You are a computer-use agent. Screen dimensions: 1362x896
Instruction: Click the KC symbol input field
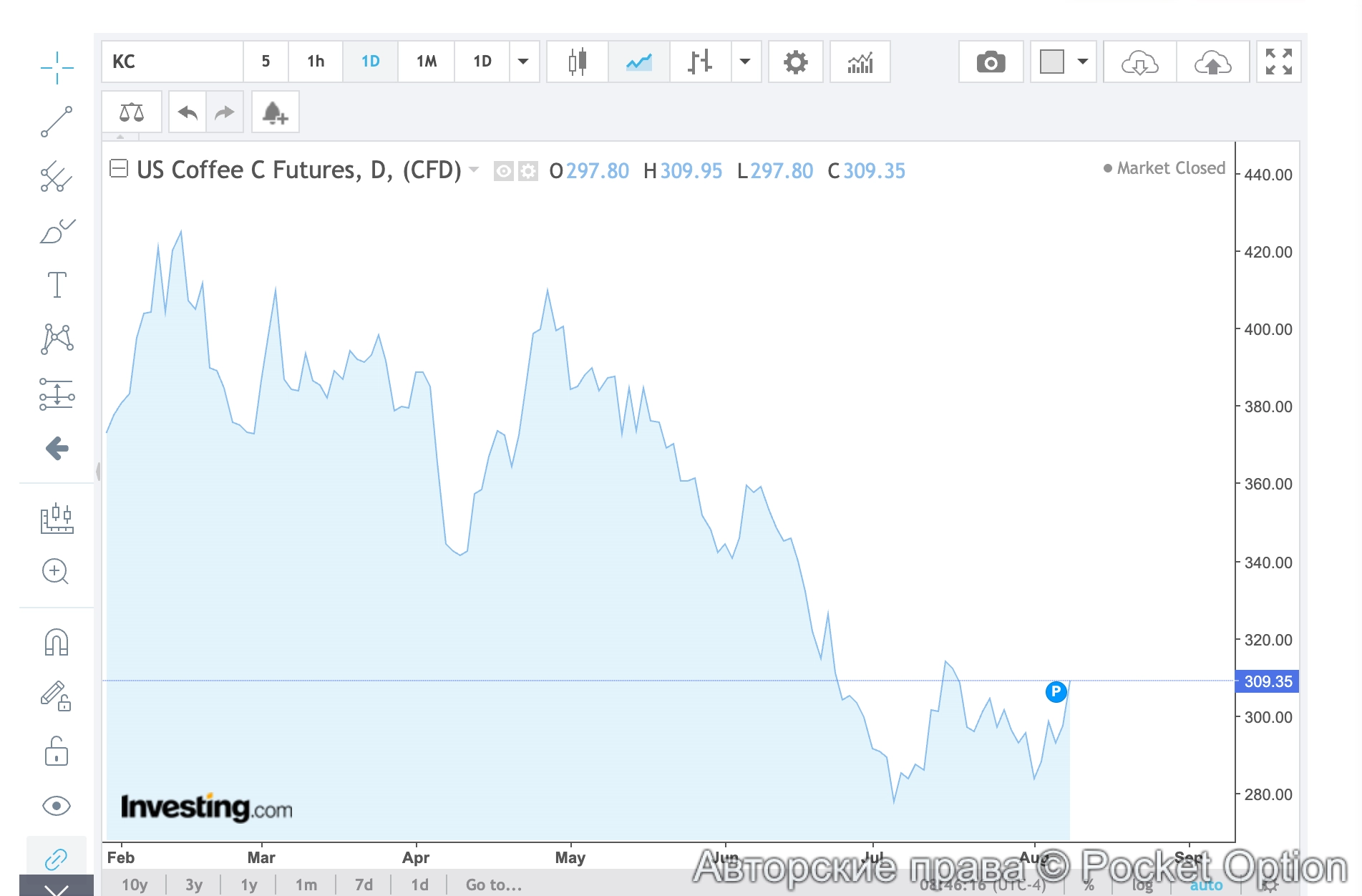(172, 62)
